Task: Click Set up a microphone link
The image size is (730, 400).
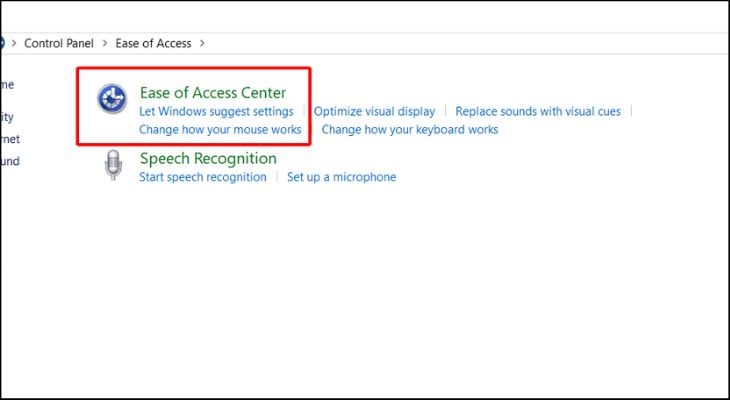Action: pos(341,177)
